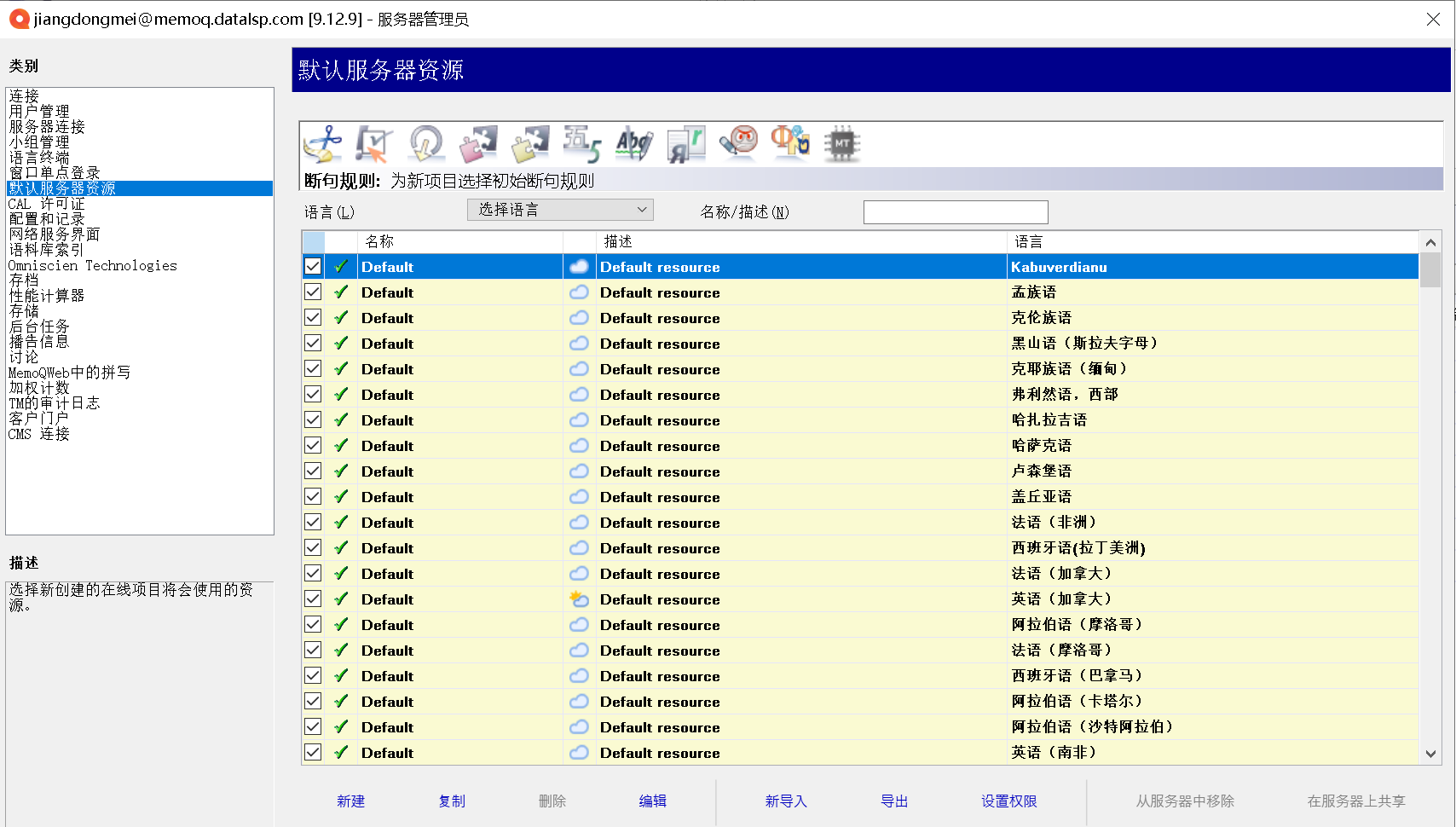This screenshot has width=1456, height=827.
Task: Toggle checkbox for 孟族语 row
Action: (x=313, y=292)
